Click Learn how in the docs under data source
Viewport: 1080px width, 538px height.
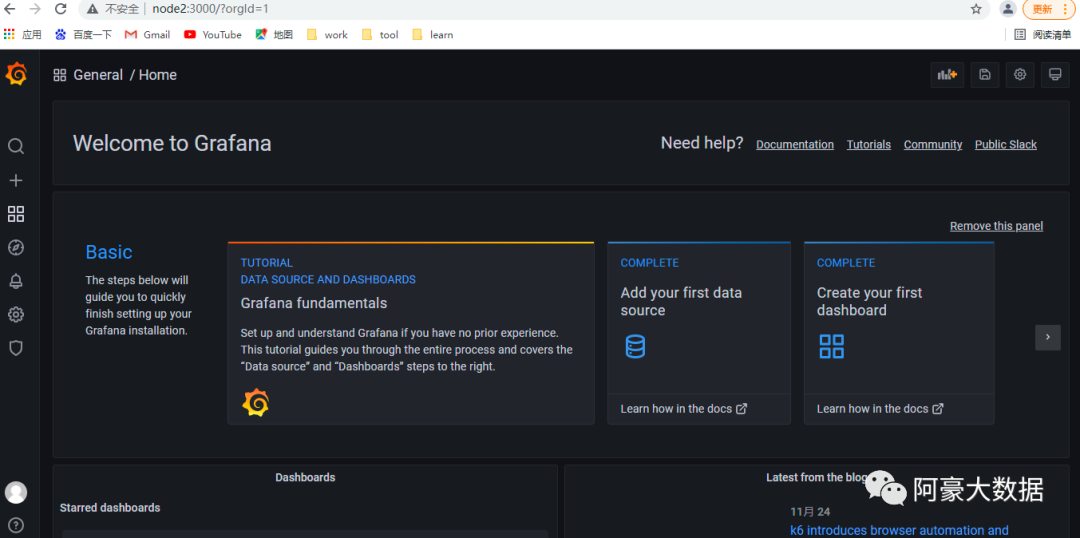[x=683, y=408]
